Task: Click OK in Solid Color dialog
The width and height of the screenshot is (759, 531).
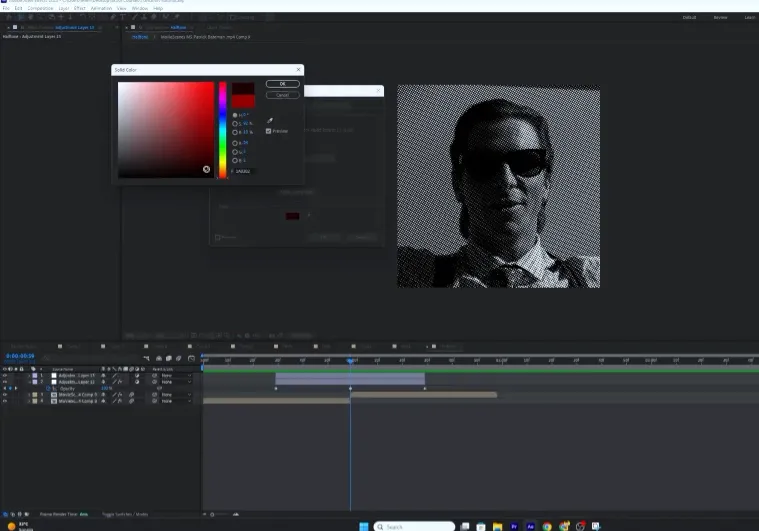Action: tap(283, 84)
